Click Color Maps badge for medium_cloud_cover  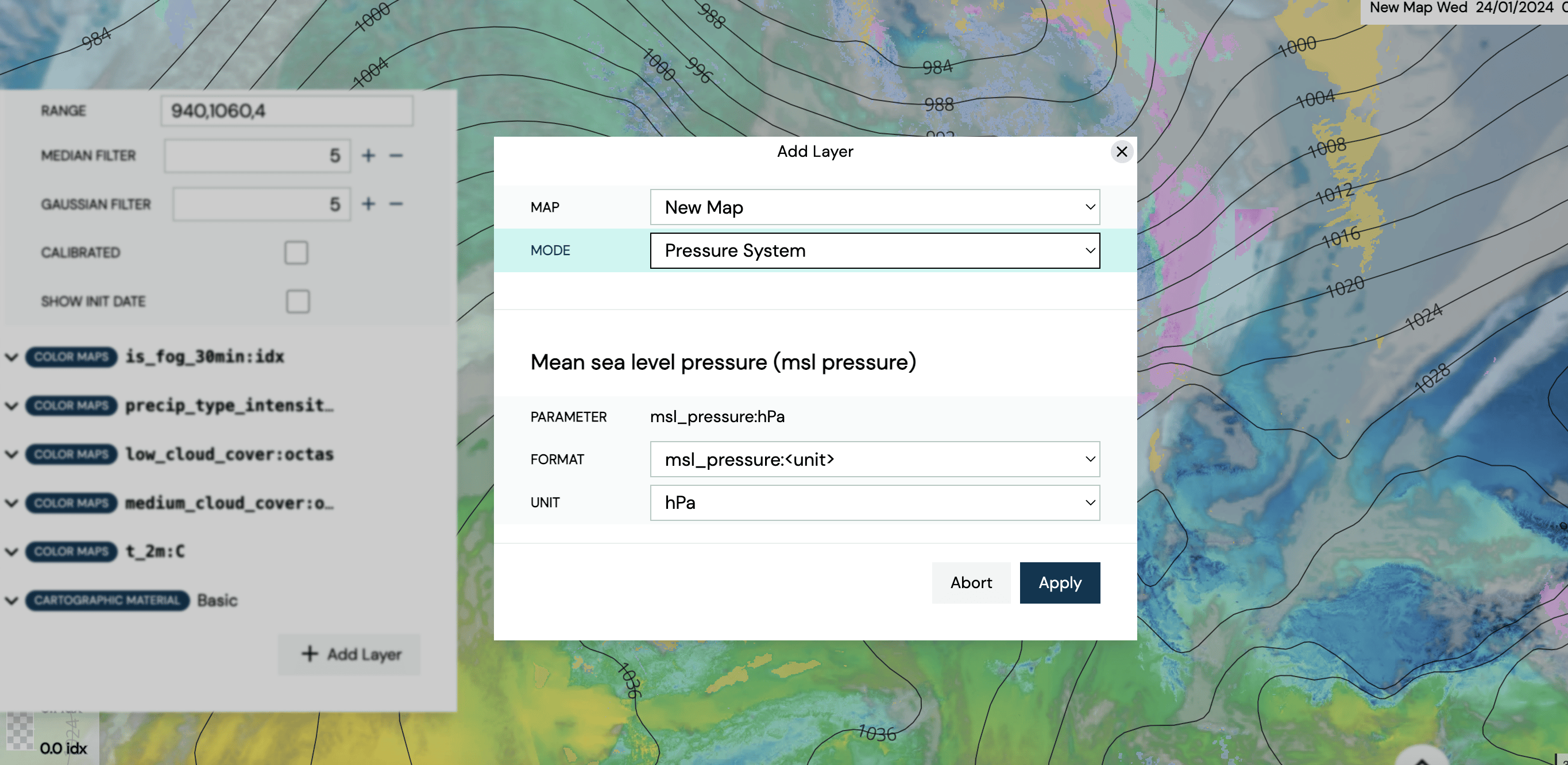point(71,503)
